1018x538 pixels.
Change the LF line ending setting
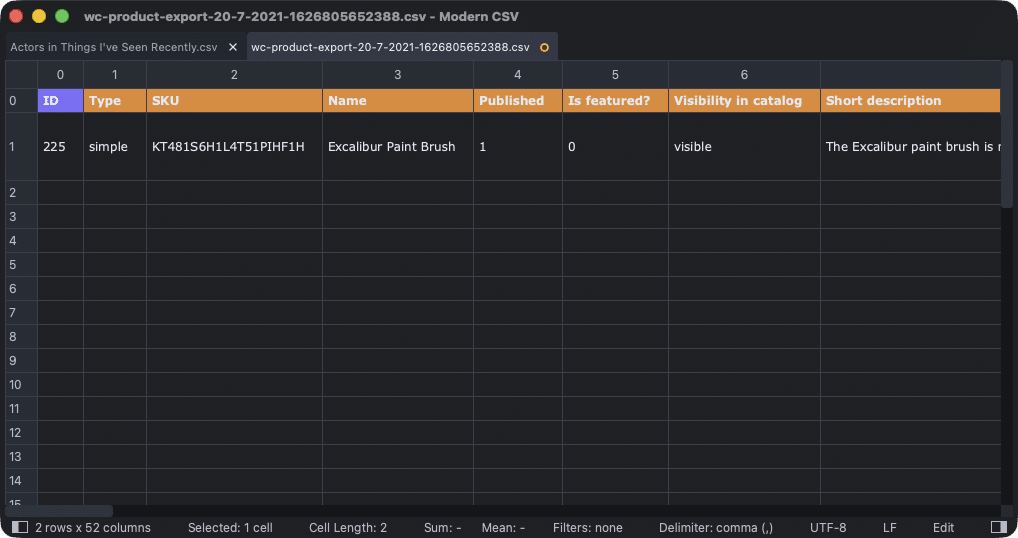click(889, 528)
